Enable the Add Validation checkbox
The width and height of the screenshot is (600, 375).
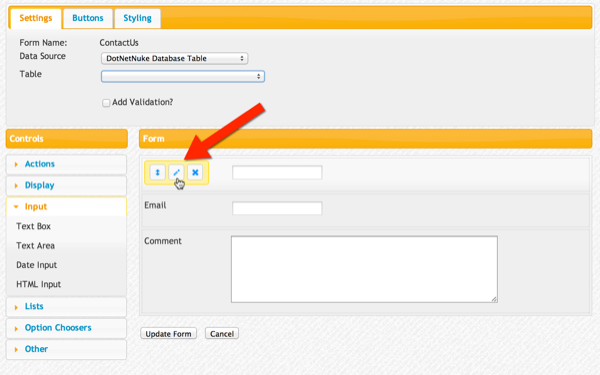[106, 103]
